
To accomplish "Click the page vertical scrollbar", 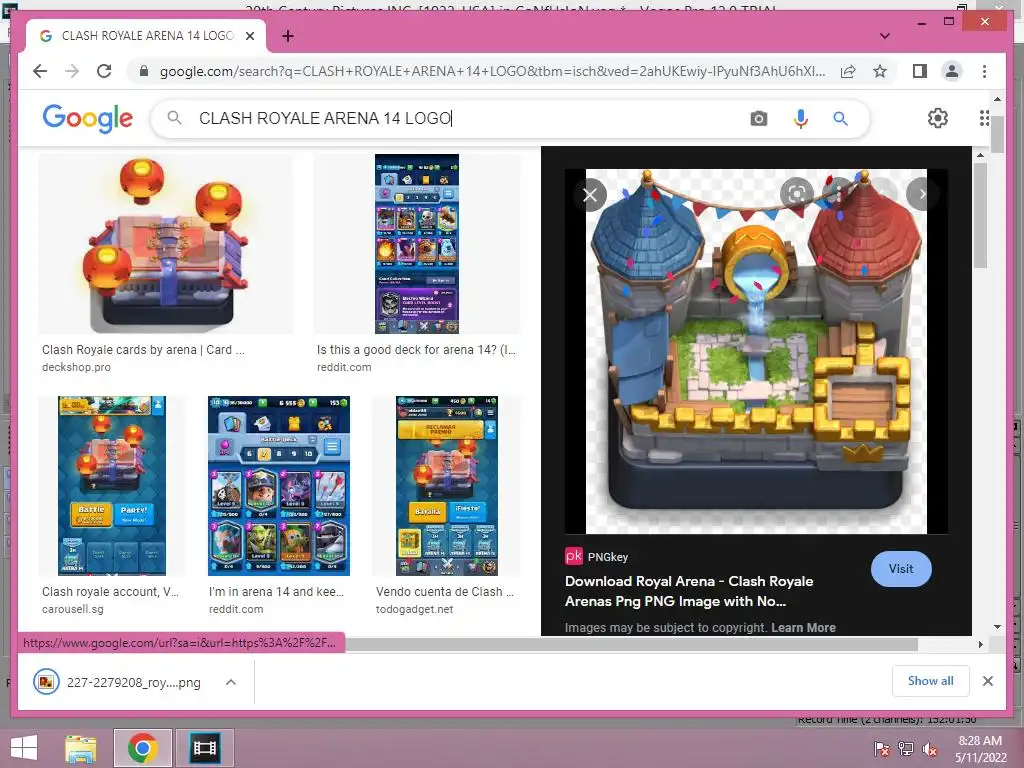I will pyautogui.click(x=997, y=134).
